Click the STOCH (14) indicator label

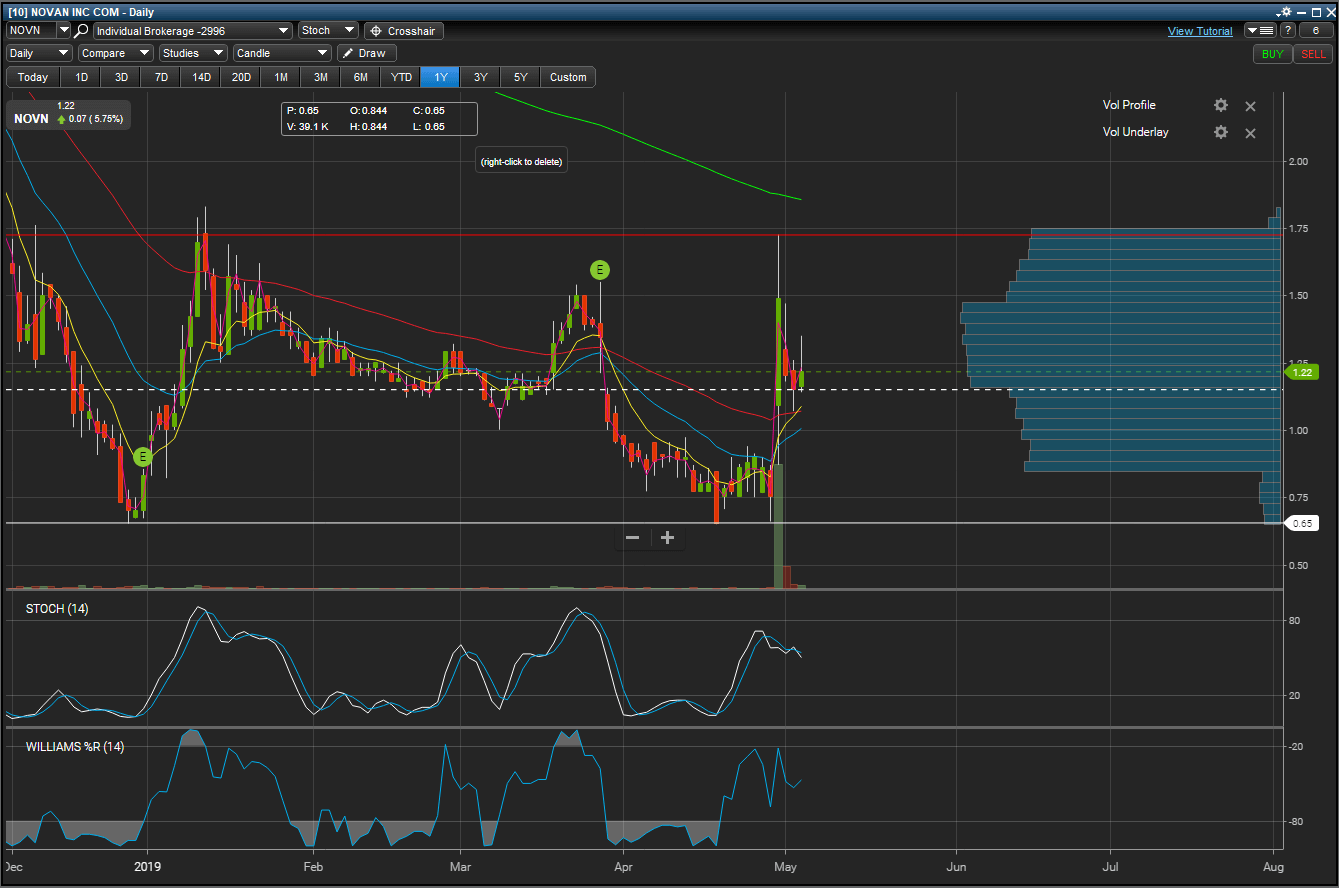pos(57,608)
